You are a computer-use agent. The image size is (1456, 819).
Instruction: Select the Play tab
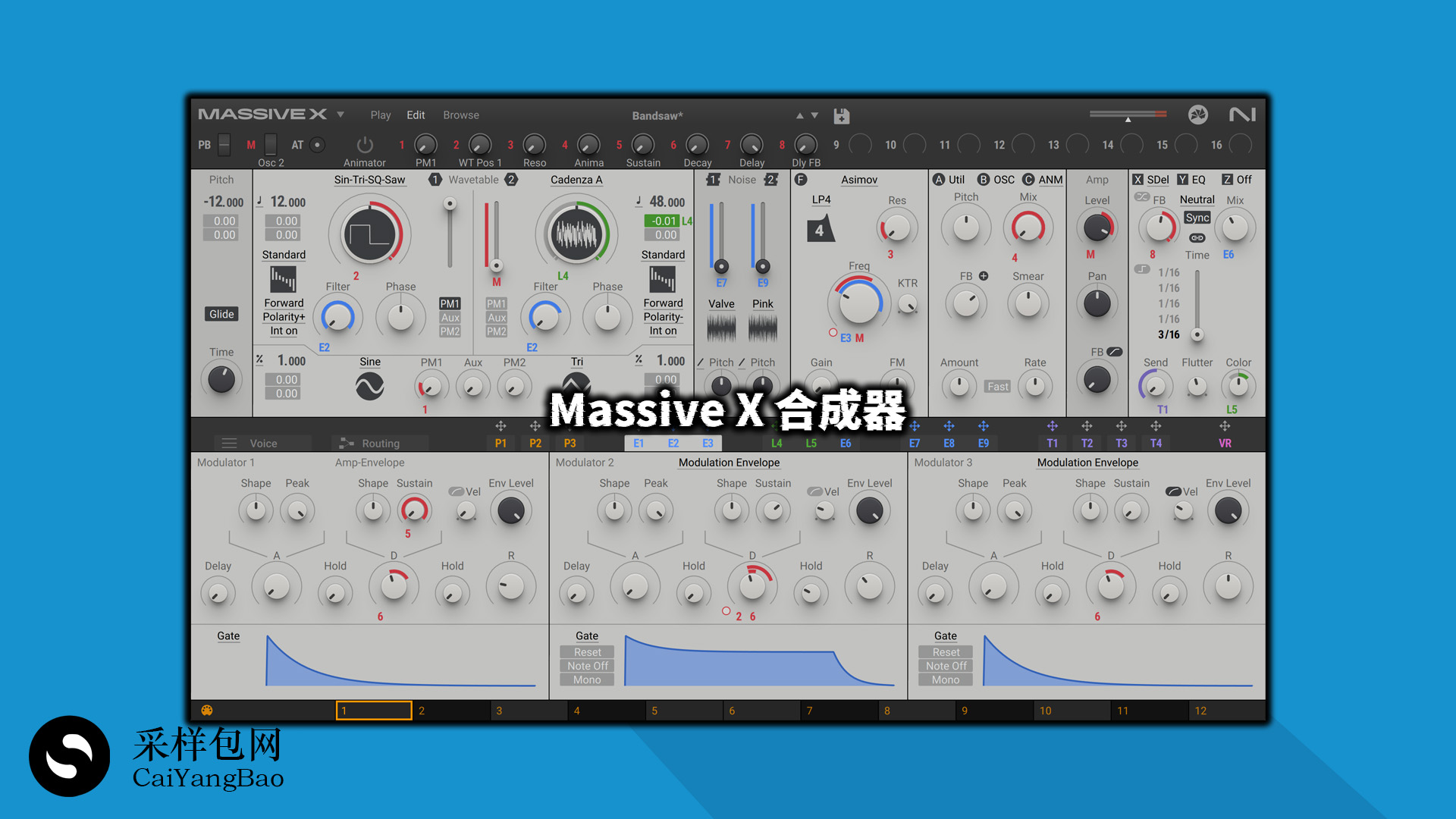pyautogui.click(x=381, y=115)
